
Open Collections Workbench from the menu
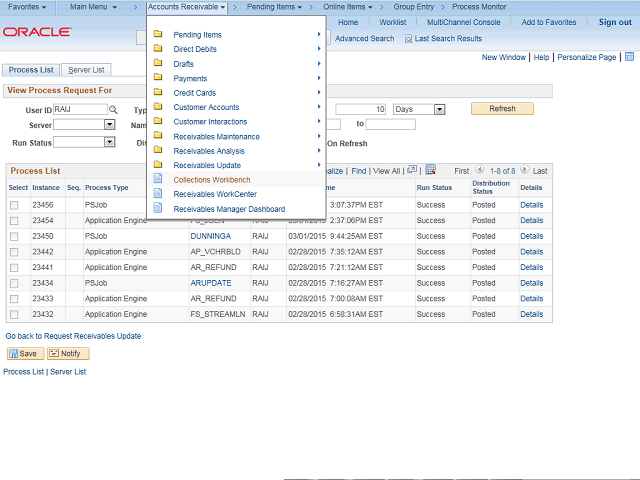212,180
